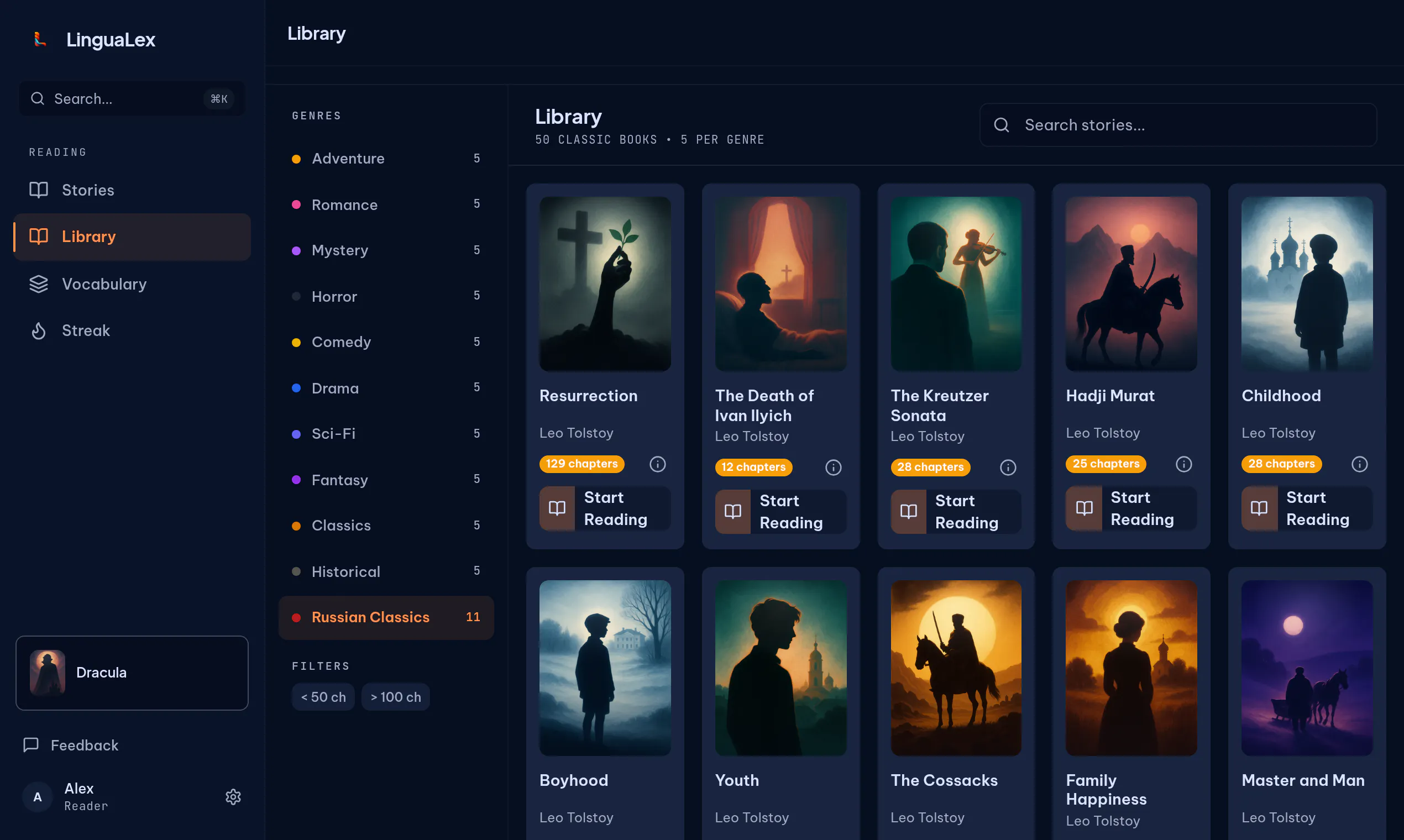
Task: Click the Search stories field
Action: tap(1178, 125)
